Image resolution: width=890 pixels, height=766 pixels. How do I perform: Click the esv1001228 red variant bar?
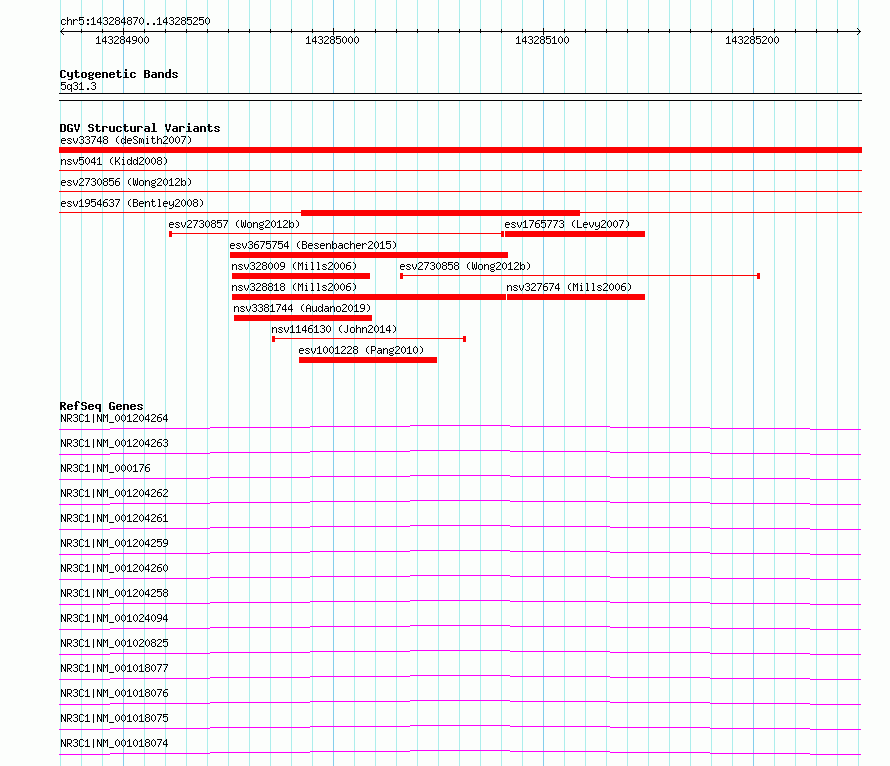click(368, 360)
